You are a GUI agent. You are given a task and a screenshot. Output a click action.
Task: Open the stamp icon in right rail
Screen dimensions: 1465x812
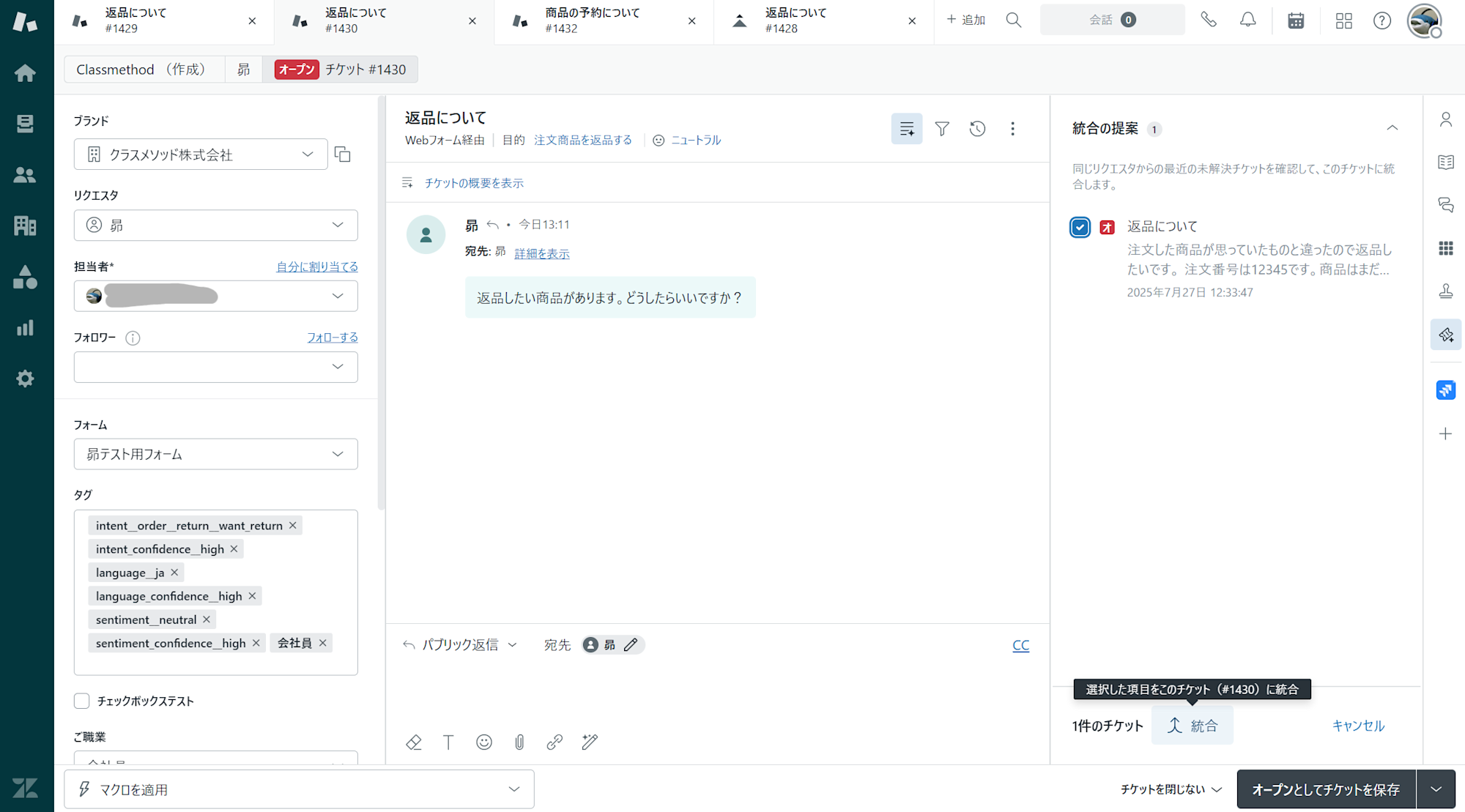1446,291
